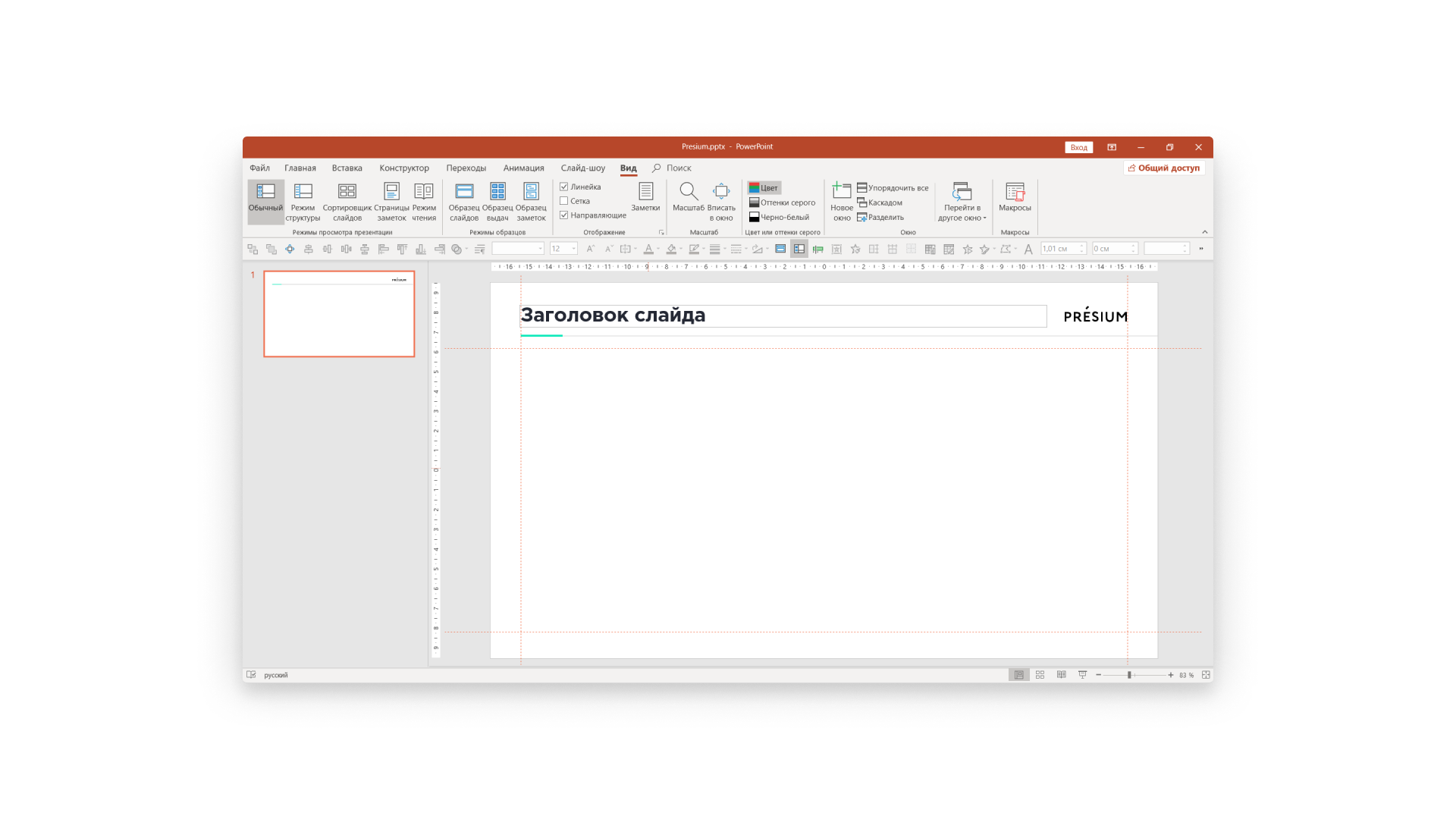Open Slide Master view
The width and height of the screenshot is (1456, 819).
tap(463, 201)
